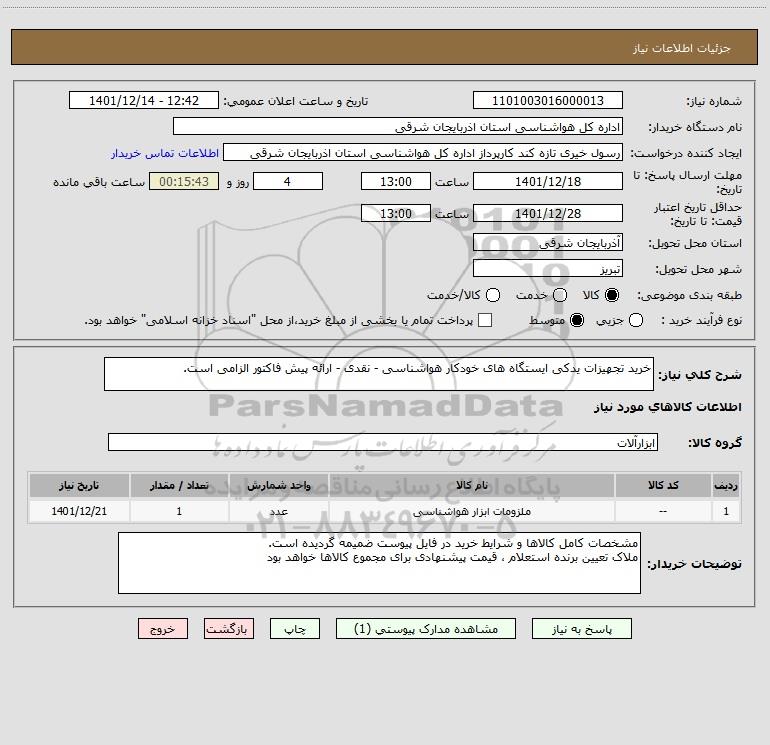Image resolution: width=770 pixels, height=745 pixels.
Task: Click the ردیف column header
Action: (726, 485)
